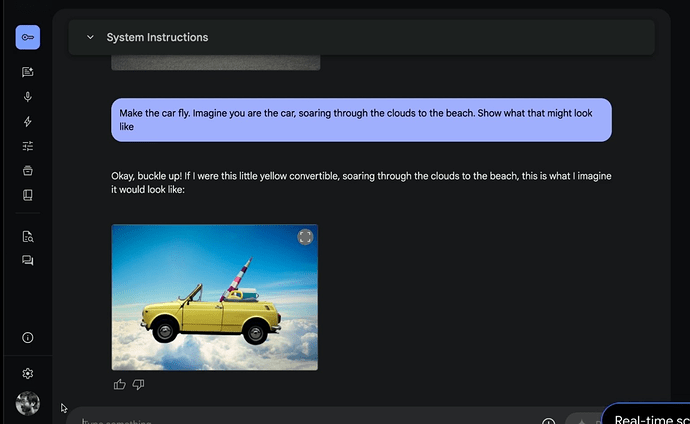Image resolution: width=690 pixels, height=424 pixels.
Task: Click the info circle icon
Action: click(x=28, y=338)
